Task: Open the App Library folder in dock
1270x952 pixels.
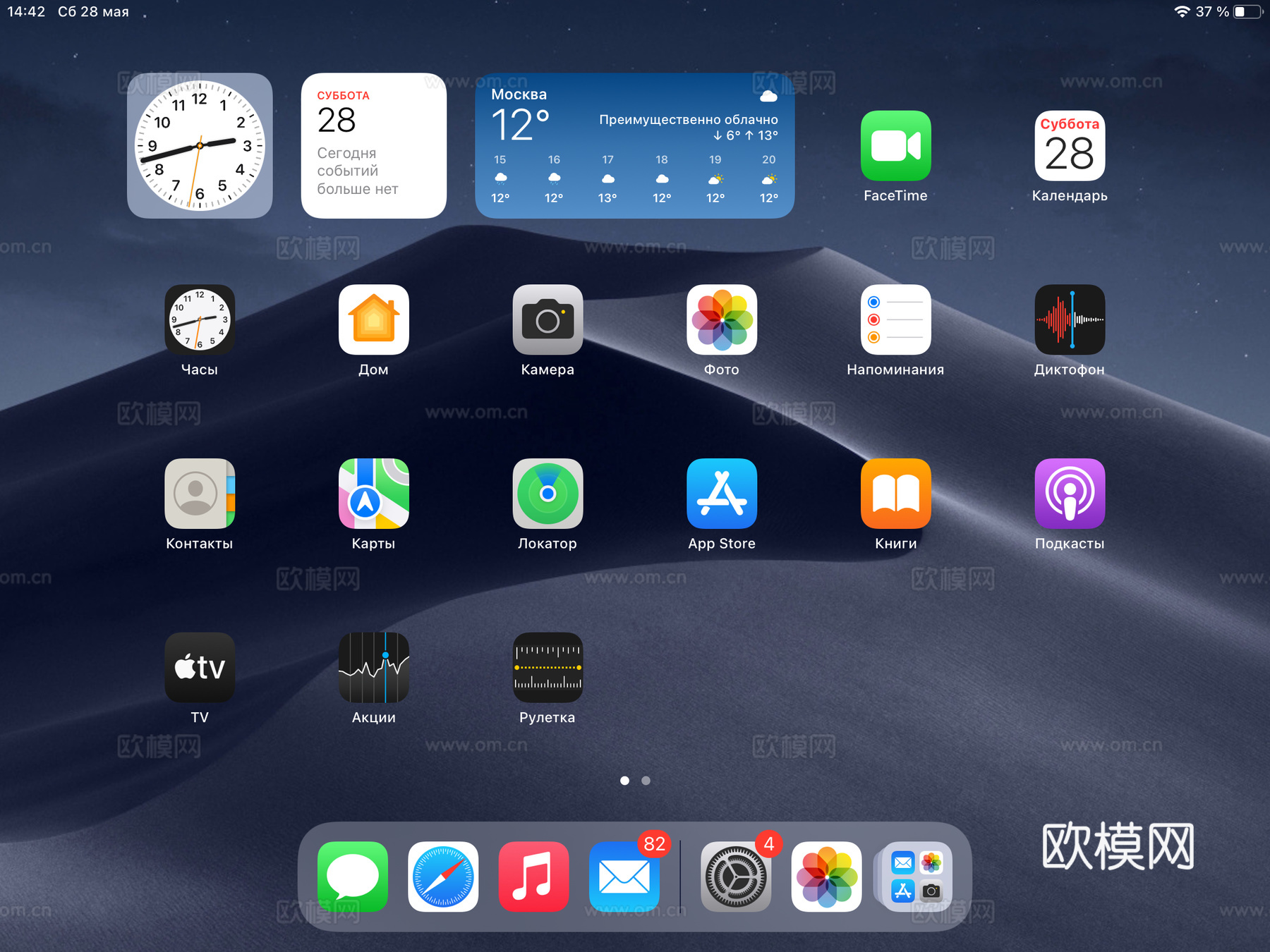Action: pos(917,877)
